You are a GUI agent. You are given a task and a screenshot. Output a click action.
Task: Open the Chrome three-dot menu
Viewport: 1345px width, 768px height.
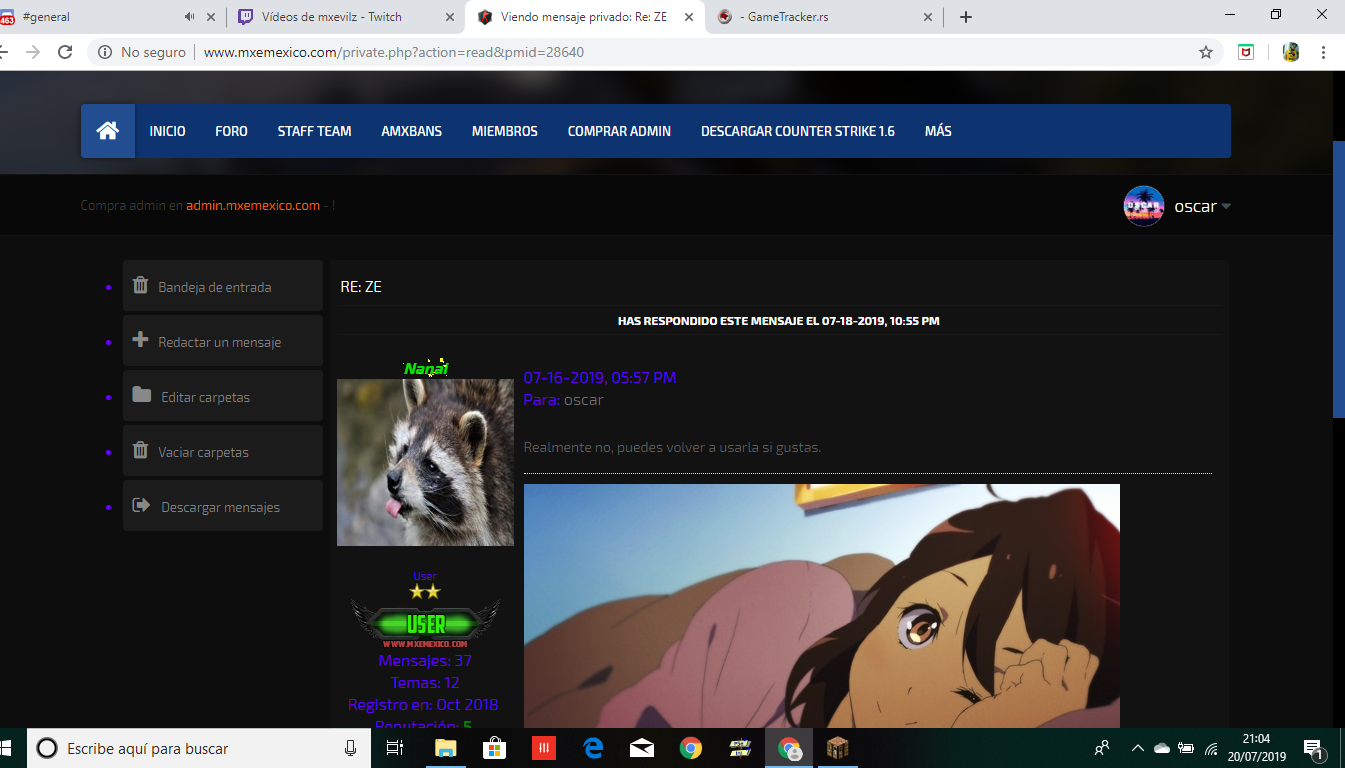pyautogui.click(x=1323, y=52)
